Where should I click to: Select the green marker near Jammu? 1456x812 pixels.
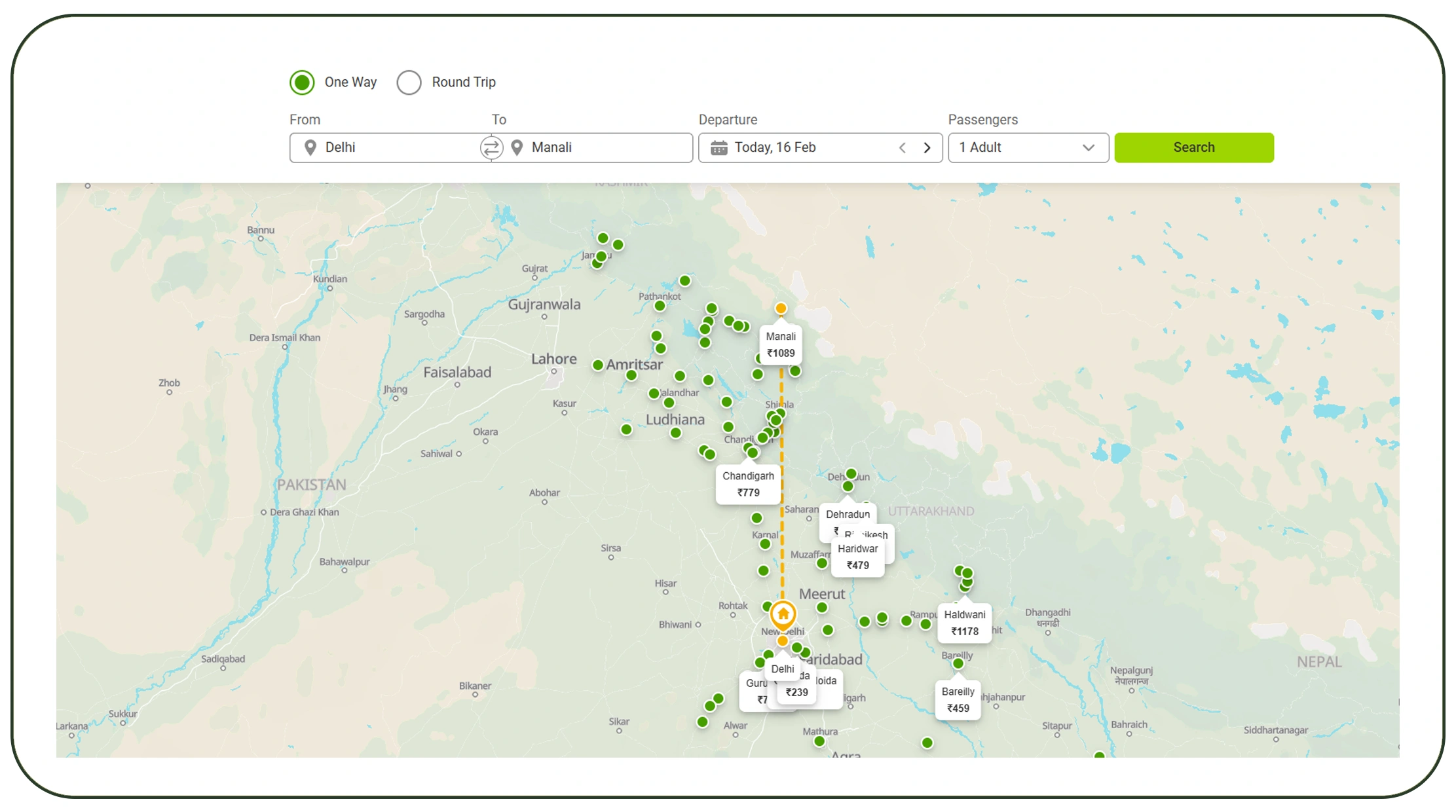pyautogui.click(x=603, y=254)
